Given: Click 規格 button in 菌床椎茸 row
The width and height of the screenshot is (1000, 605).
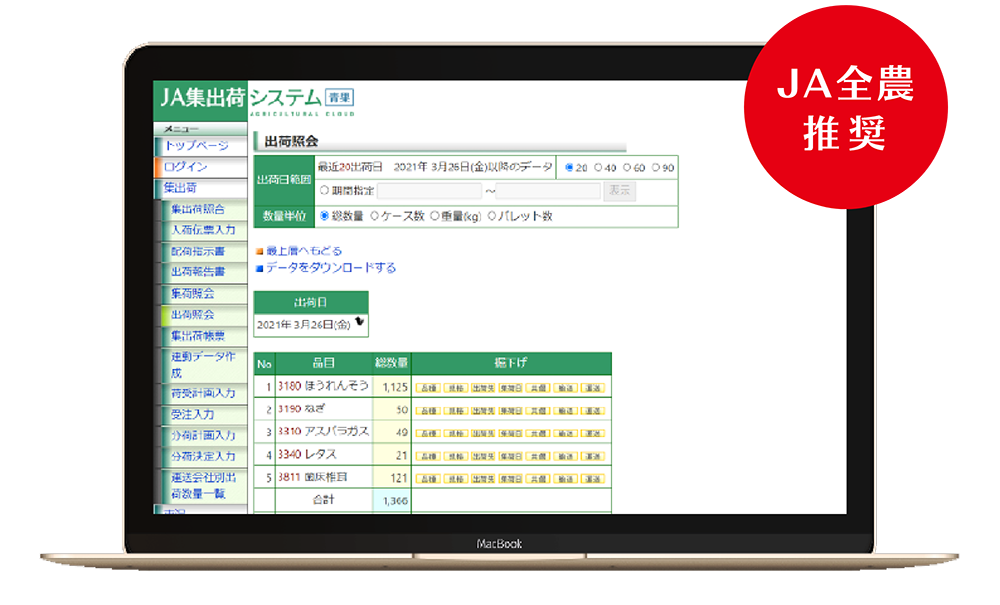Looking at the screenshot, I should pos(455,479).
